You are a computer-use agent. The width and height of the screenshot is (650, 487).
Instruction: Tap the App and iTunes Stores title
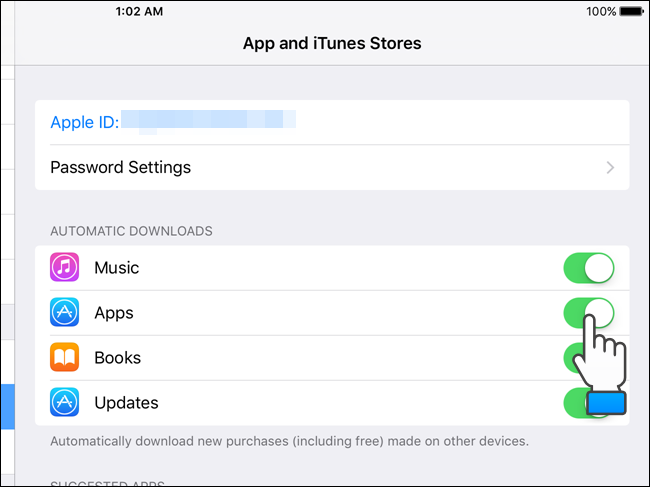click(332, 43)
